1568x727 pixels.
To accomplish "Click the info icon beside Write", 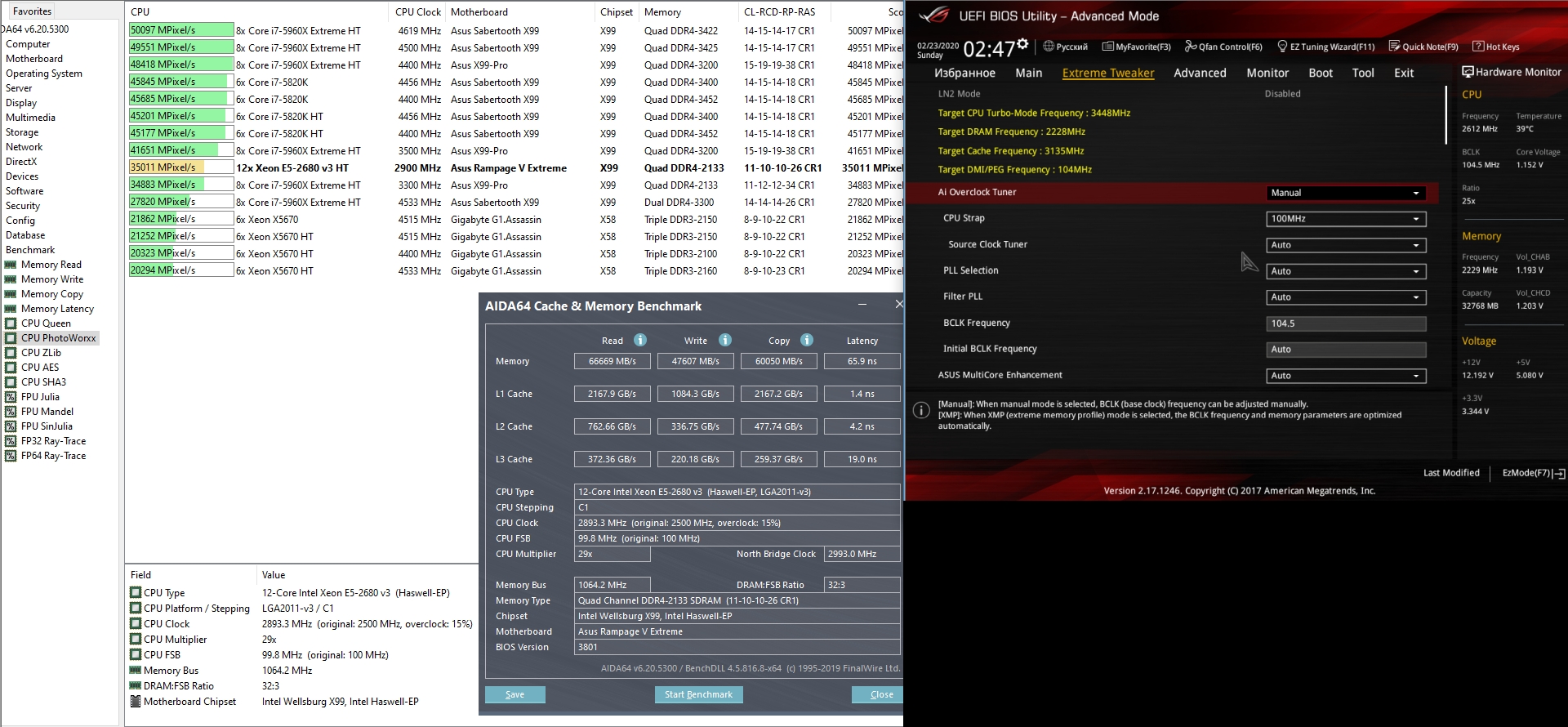I will pos(725,340).
